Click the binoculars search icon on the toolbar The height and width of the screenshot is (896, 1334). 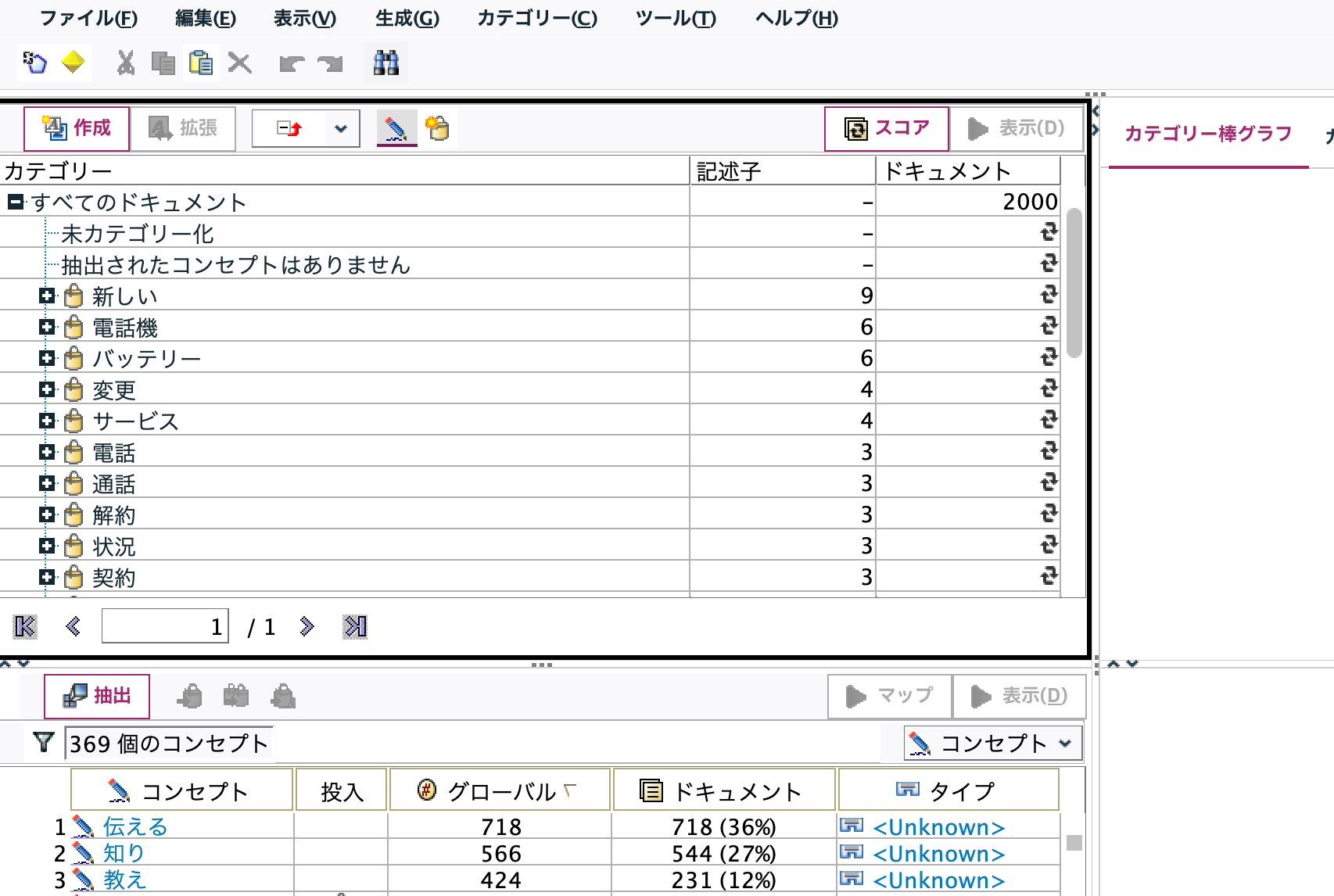(387, 62)
